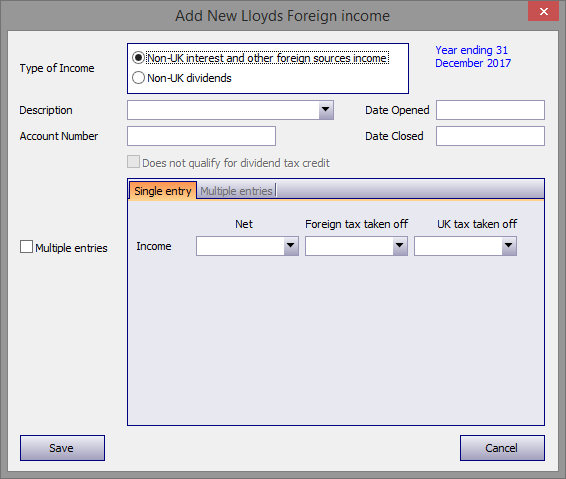Expand the Net income dropdown
Screen dimensions: 566x479
[291, 246]
